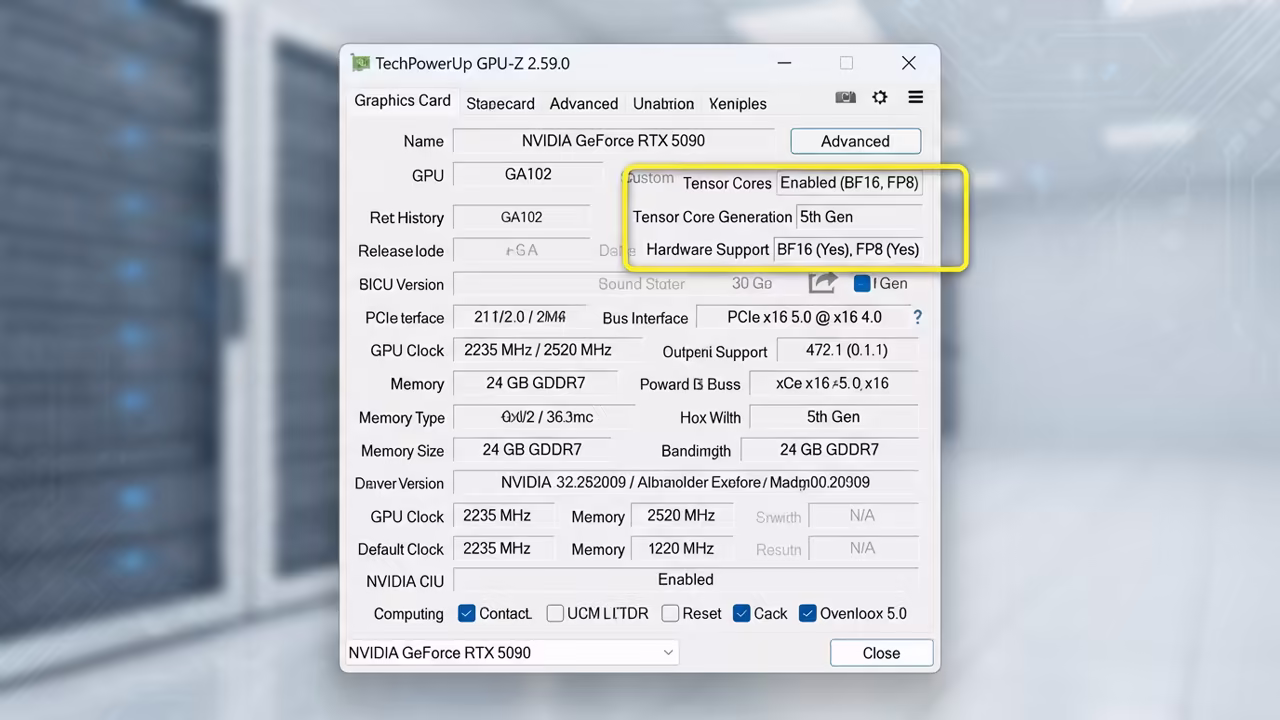Open the Stapecard tab
The width and height of the screenshot is (1280, 720).
500,103
